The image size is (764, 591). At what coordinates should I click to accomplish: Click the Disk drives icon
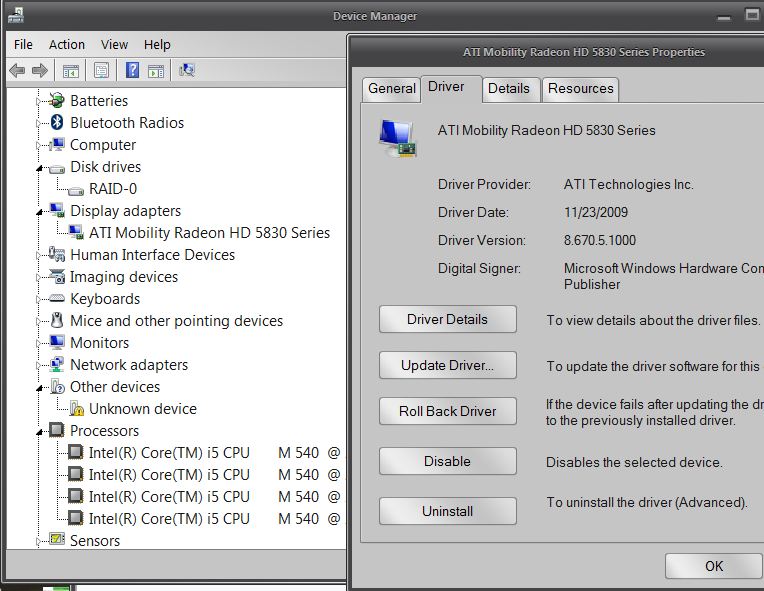[x=57, y=169]
